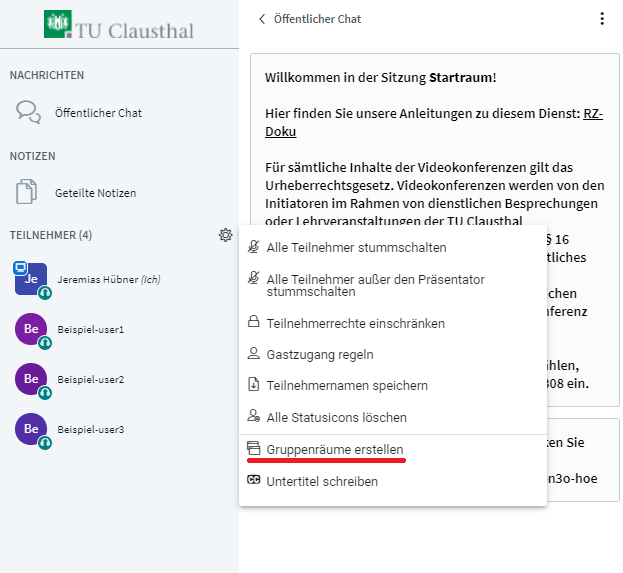Click Teilnehmernamen speichern download icon
623x573 pixels.
point(254,385)
